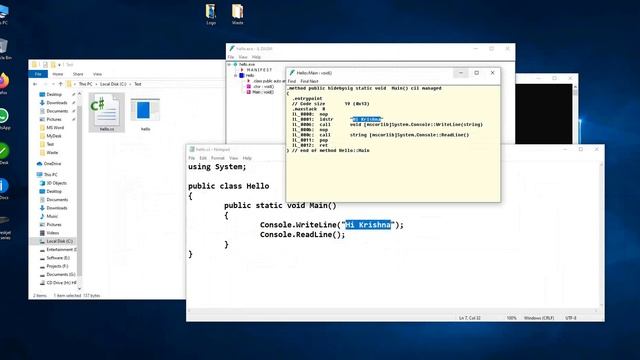Open the File menu in IL DASM
This screenshot has width=640, height=360.
pos(231,57)
